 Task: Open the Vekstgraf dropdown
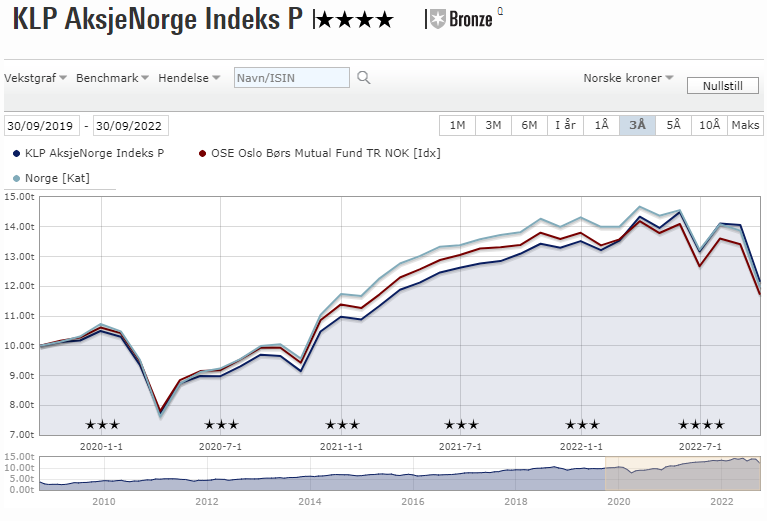click(35, 78)
